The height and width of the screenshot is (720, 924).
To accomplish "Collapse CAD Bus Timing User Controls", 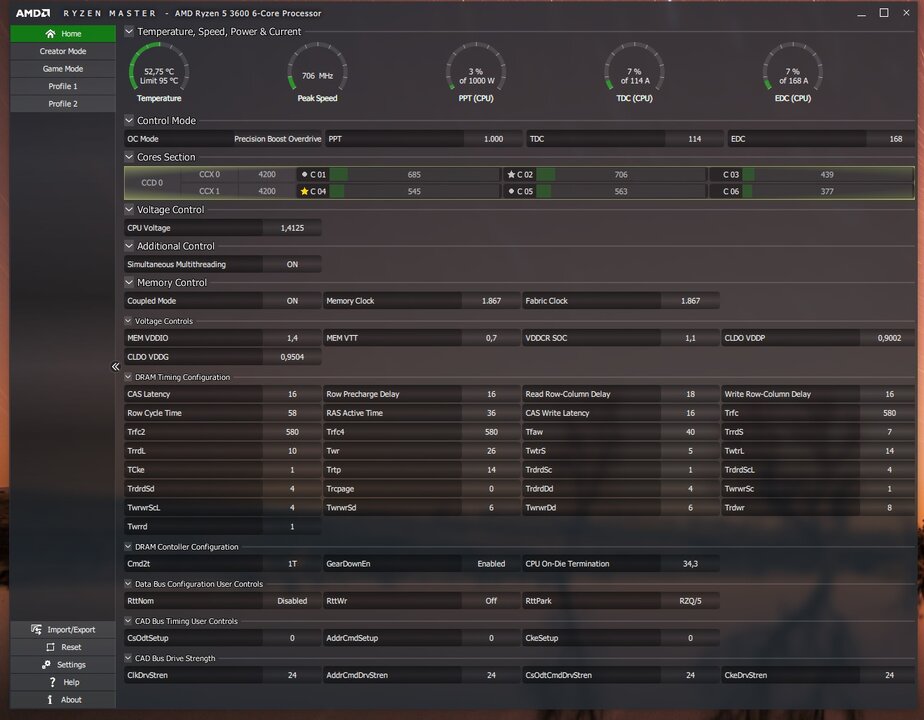I will (128, 621).
